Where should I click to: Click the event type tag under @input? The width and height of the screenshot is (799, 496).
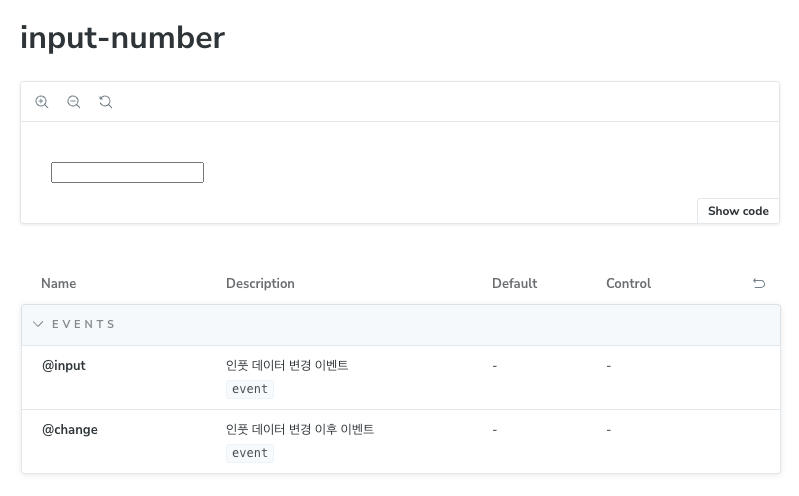(250, 389)
